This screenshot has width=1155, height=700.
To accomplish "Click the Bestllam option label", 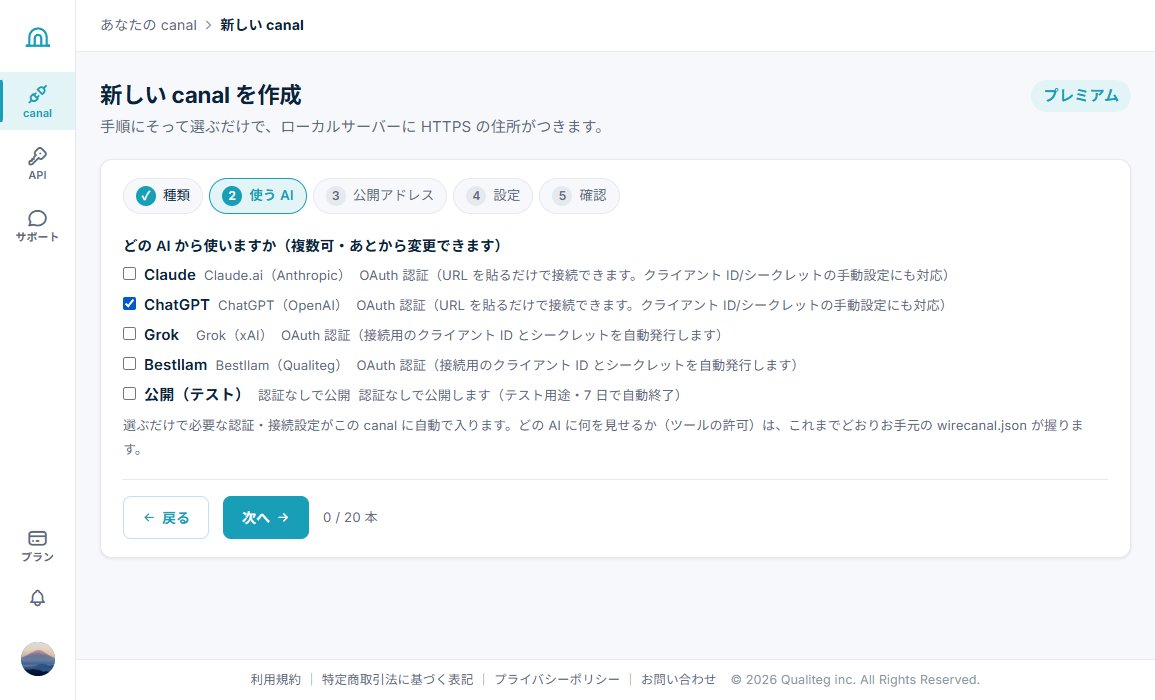I will (175, 365).
